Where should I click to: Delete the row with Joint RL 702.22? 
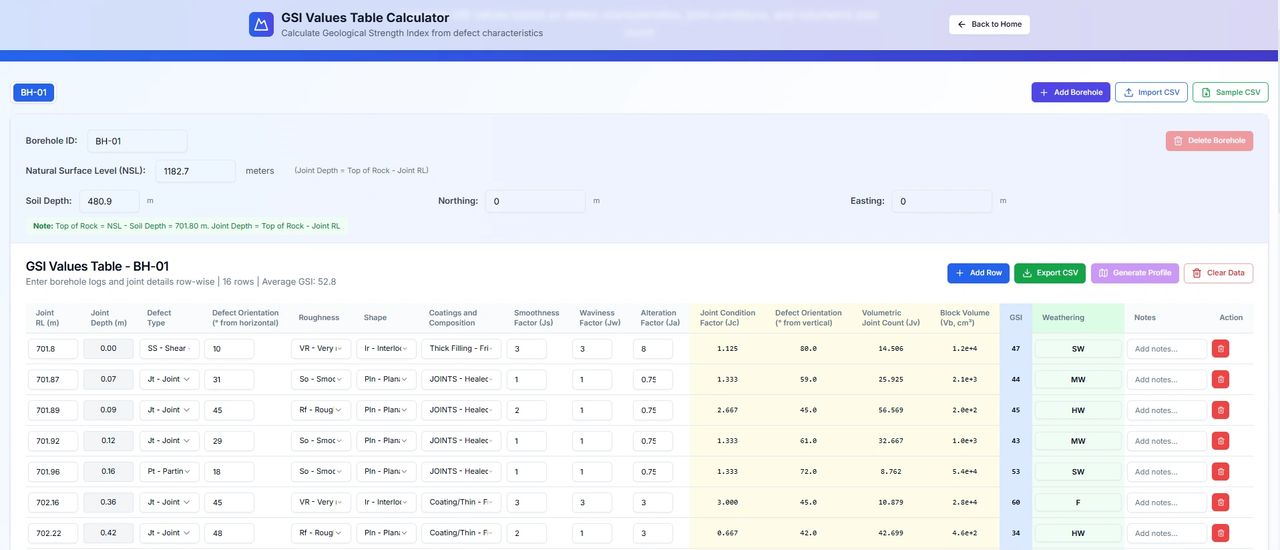point(1220,533)
